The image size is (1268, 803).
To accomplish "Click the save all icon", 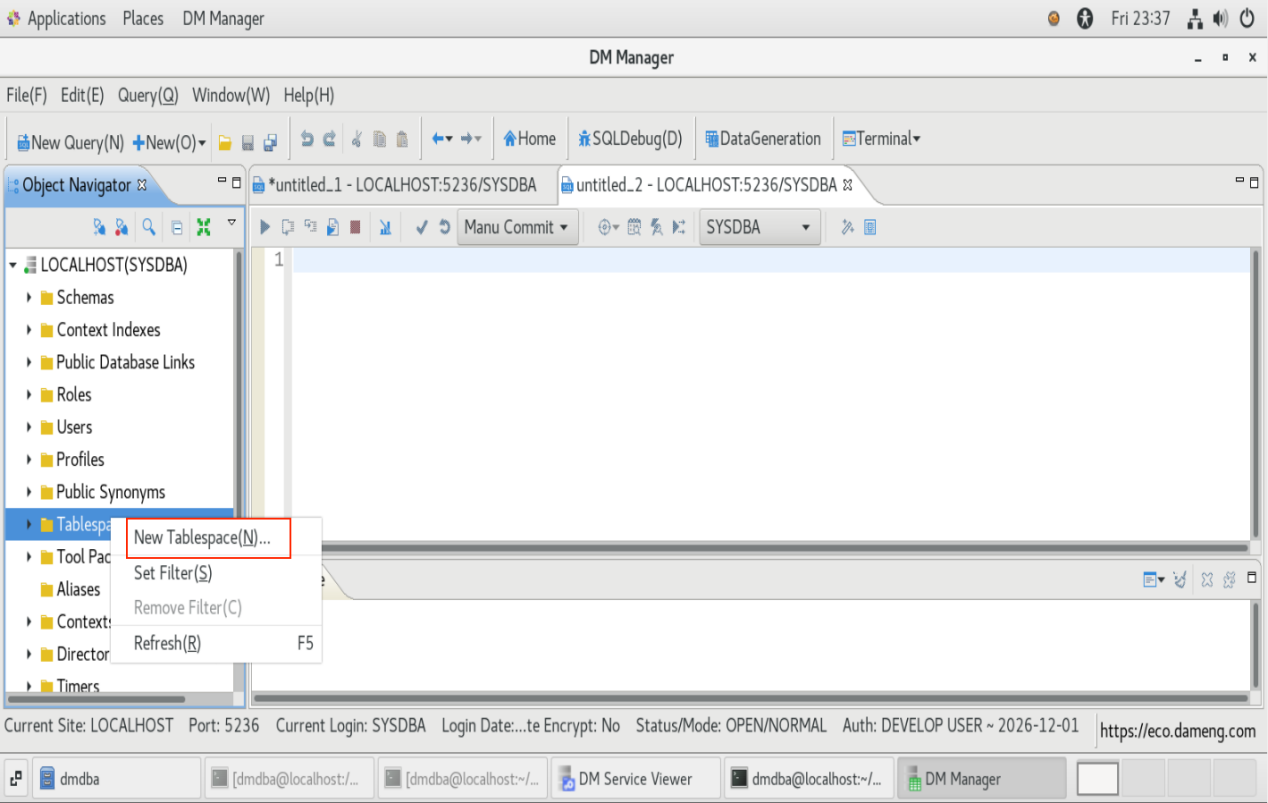I will click(270, 142).
